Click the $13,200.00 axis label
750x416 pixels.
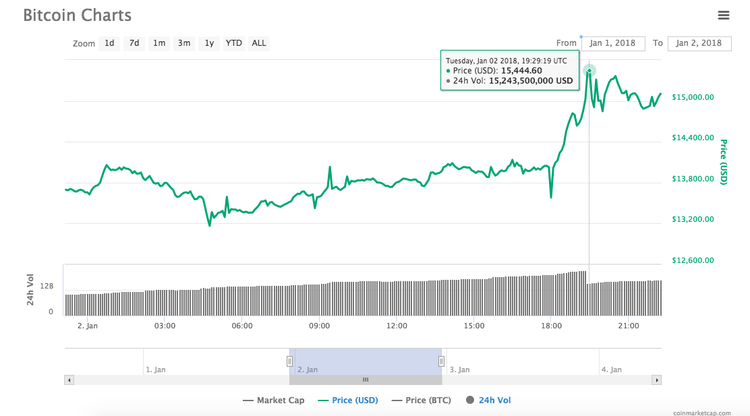(x=693, y=219)
